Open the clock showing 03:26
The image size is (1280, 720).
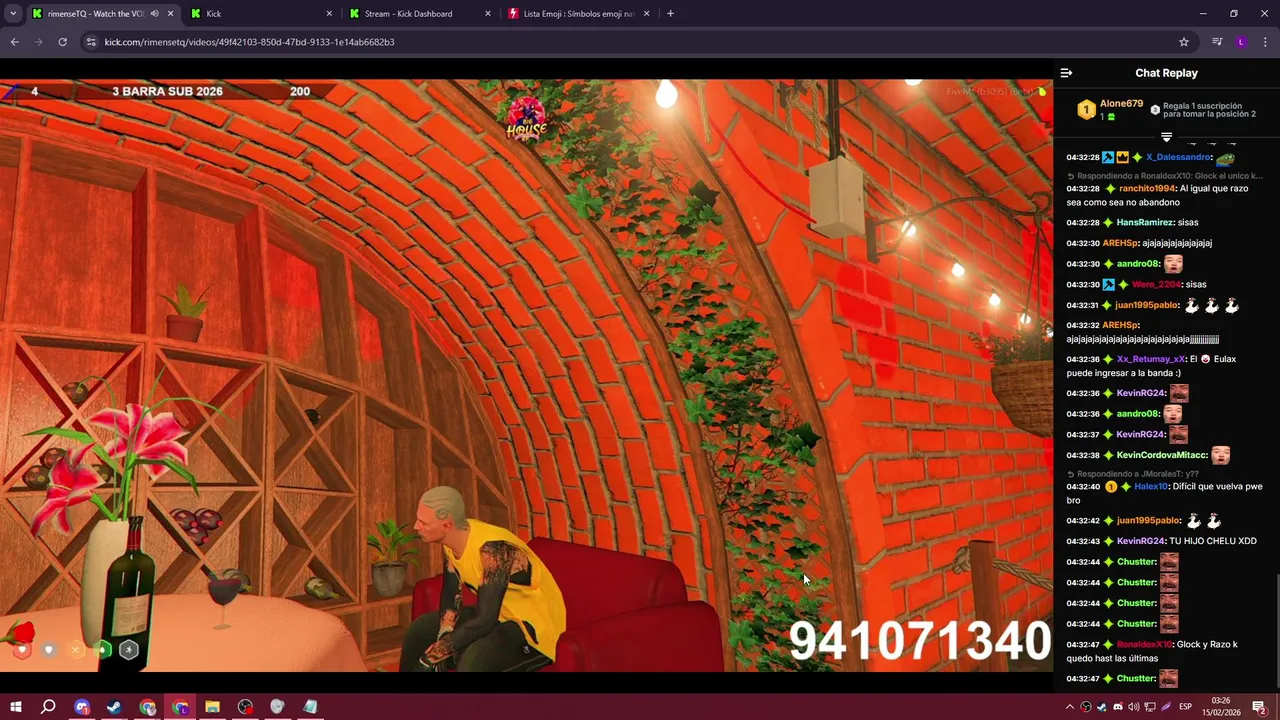pyautogui.click(x=1221, y=707)
